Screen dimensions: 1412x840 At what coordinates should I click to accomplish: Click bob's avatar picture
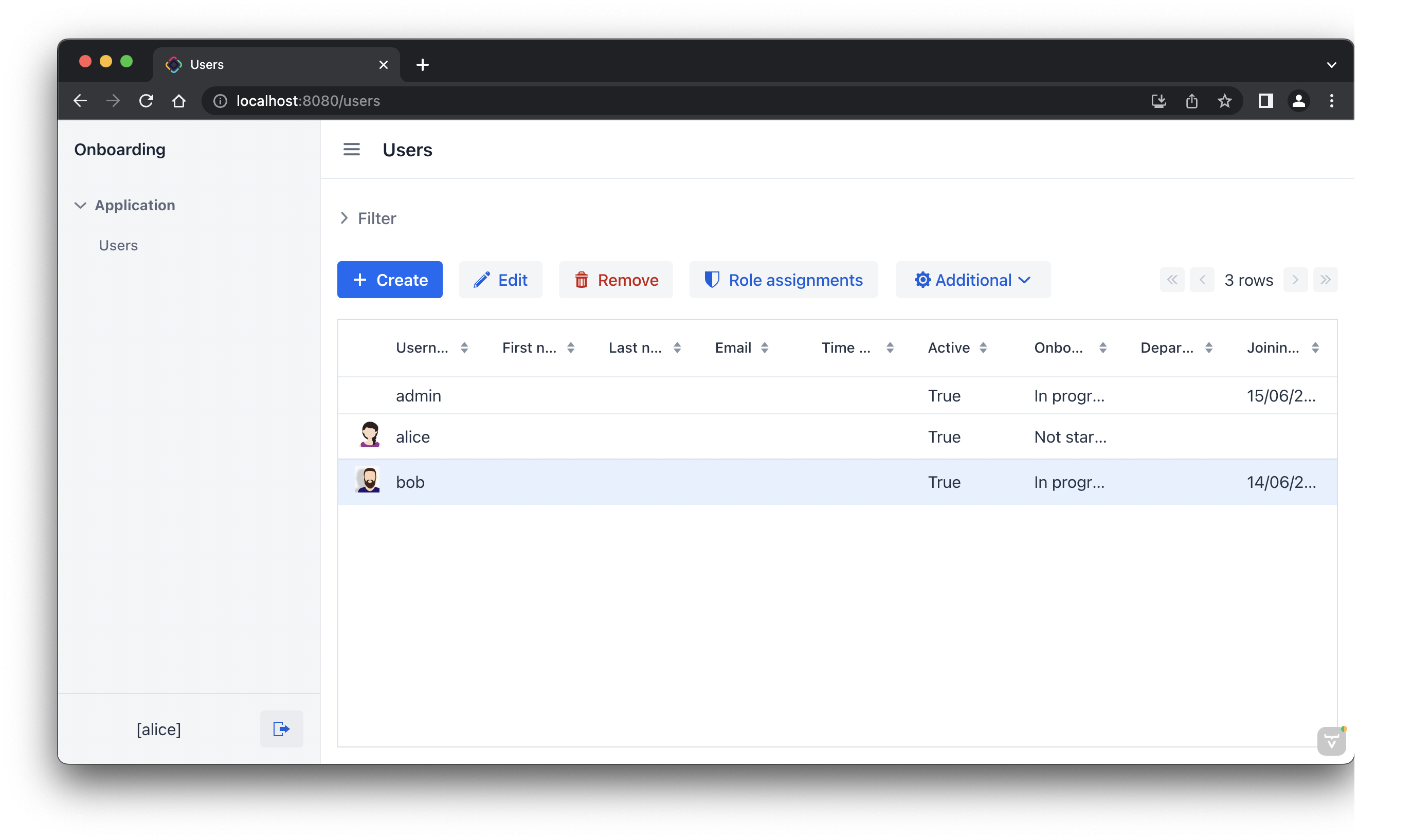pyautogui.click(x=368, y=481)
